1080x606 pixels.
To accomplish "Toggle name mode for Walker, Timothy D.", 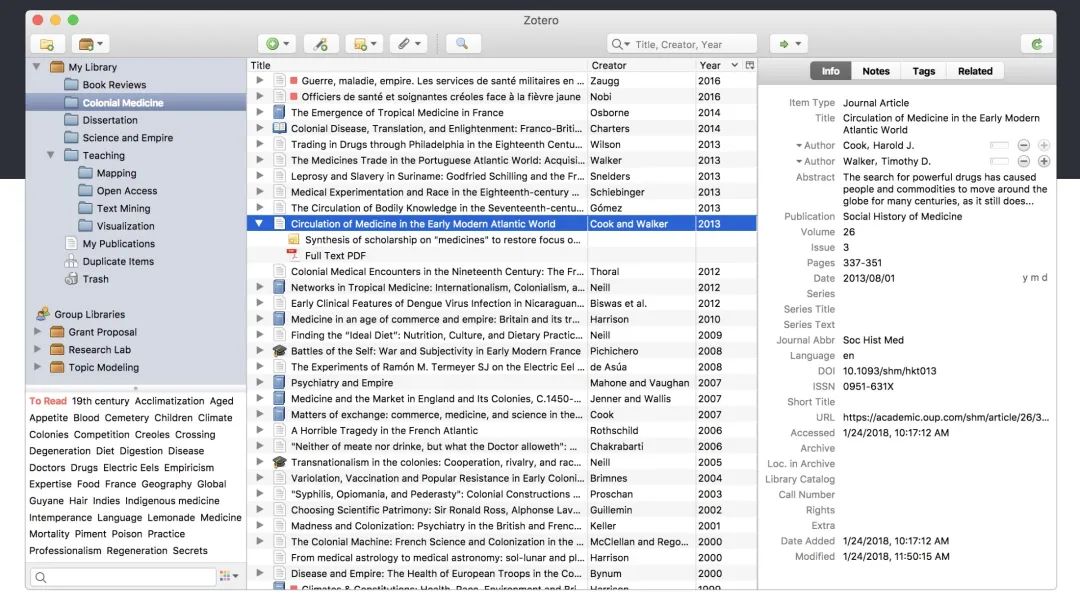I will (x=999, y=161).
